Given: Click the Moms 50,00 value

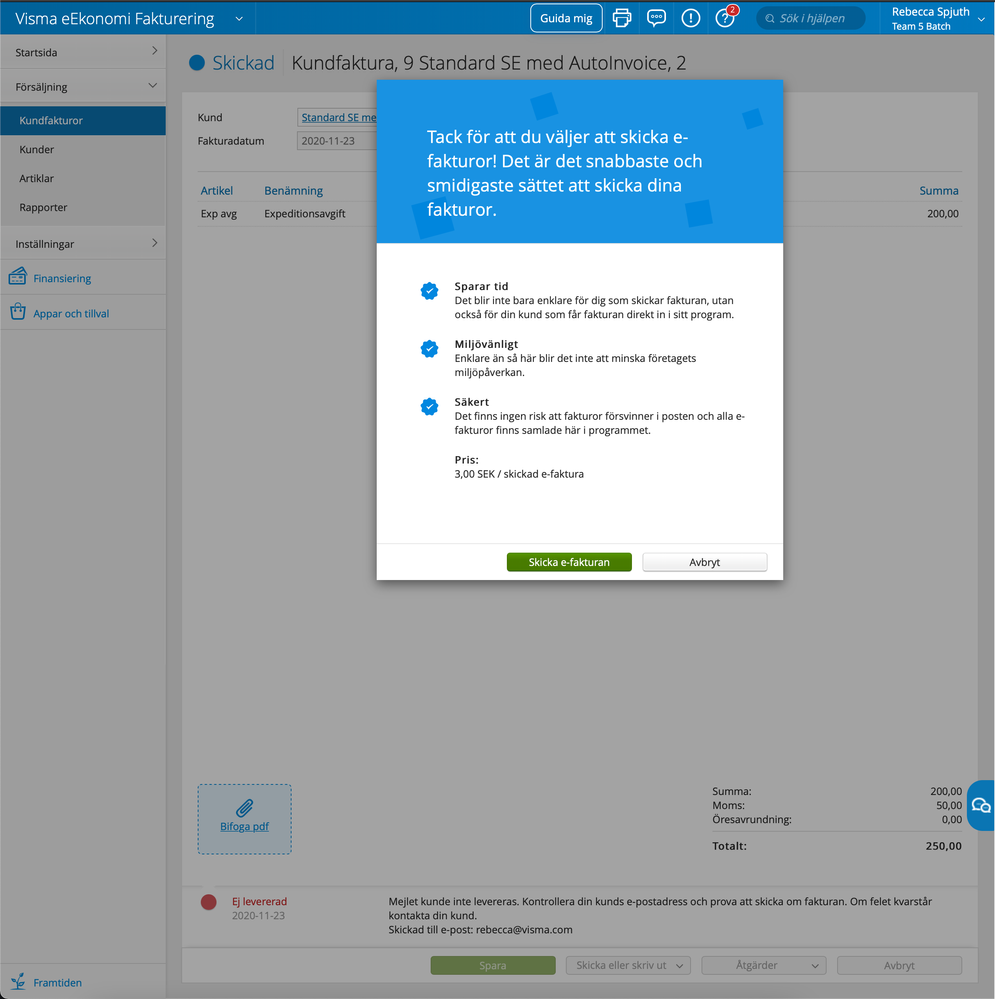Looking at the screenshot, I should [948, 805].
